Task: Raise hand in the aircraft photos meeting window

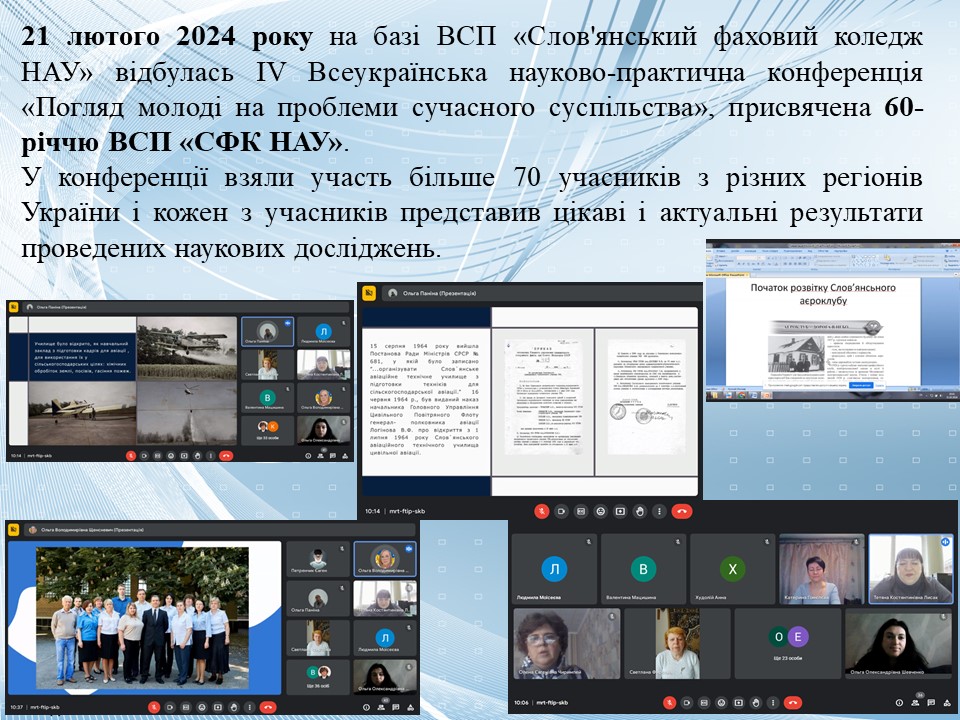Action: tap(197, 456)
